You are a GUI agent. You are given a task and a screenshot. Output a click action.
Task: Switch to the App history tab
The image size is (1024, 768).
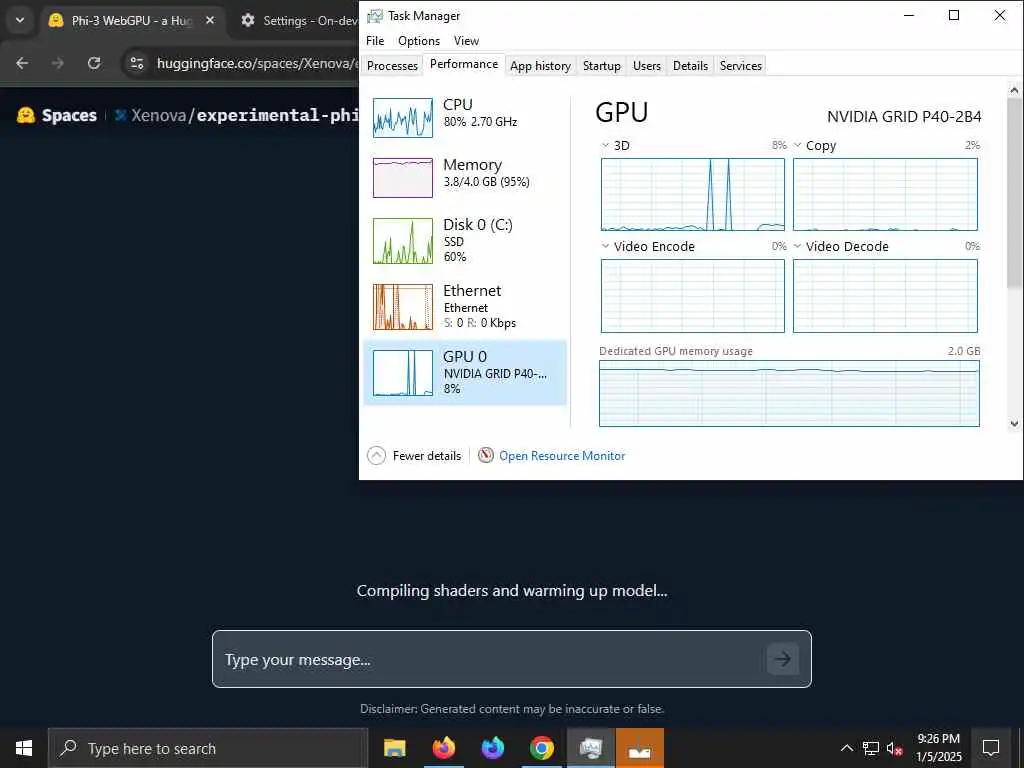point(540,65)
